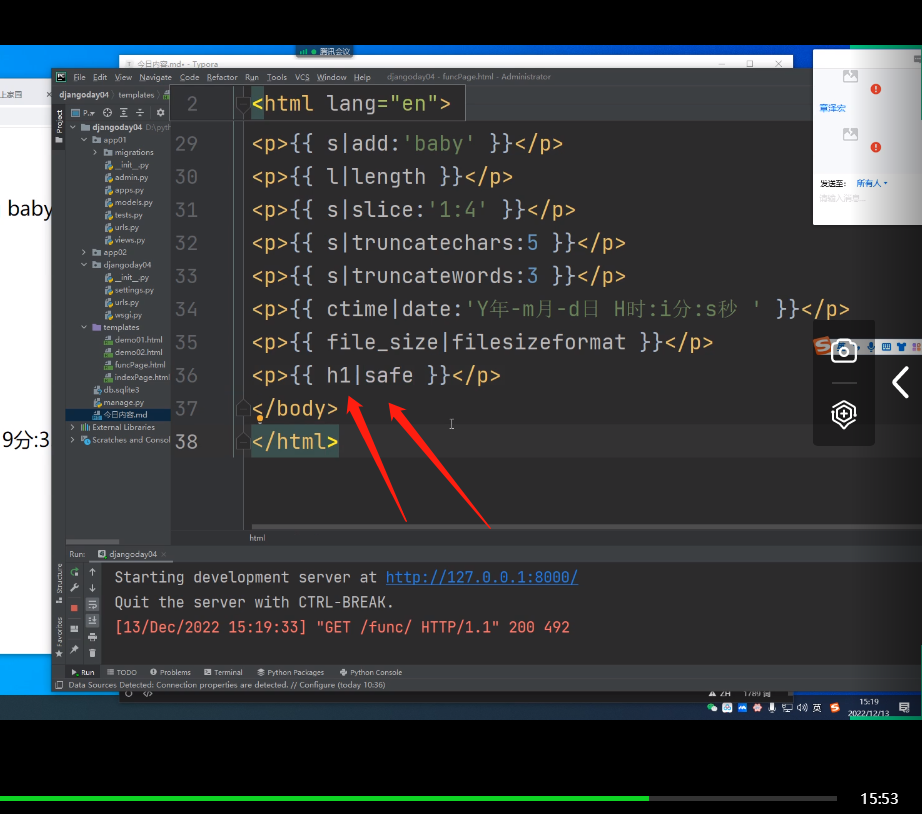The image size is (922, 814).
Task: Open Project panel settings gear
Action: pyautogui.click(x=161, y=112)
